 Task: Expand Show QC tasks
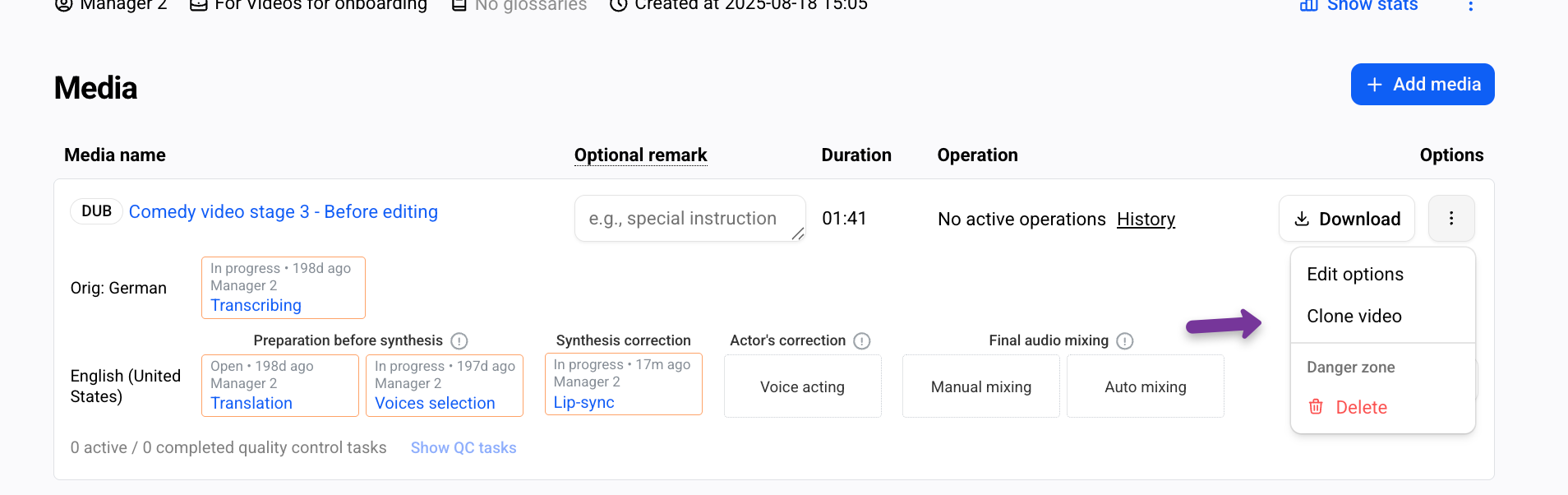tap(463, 447)
